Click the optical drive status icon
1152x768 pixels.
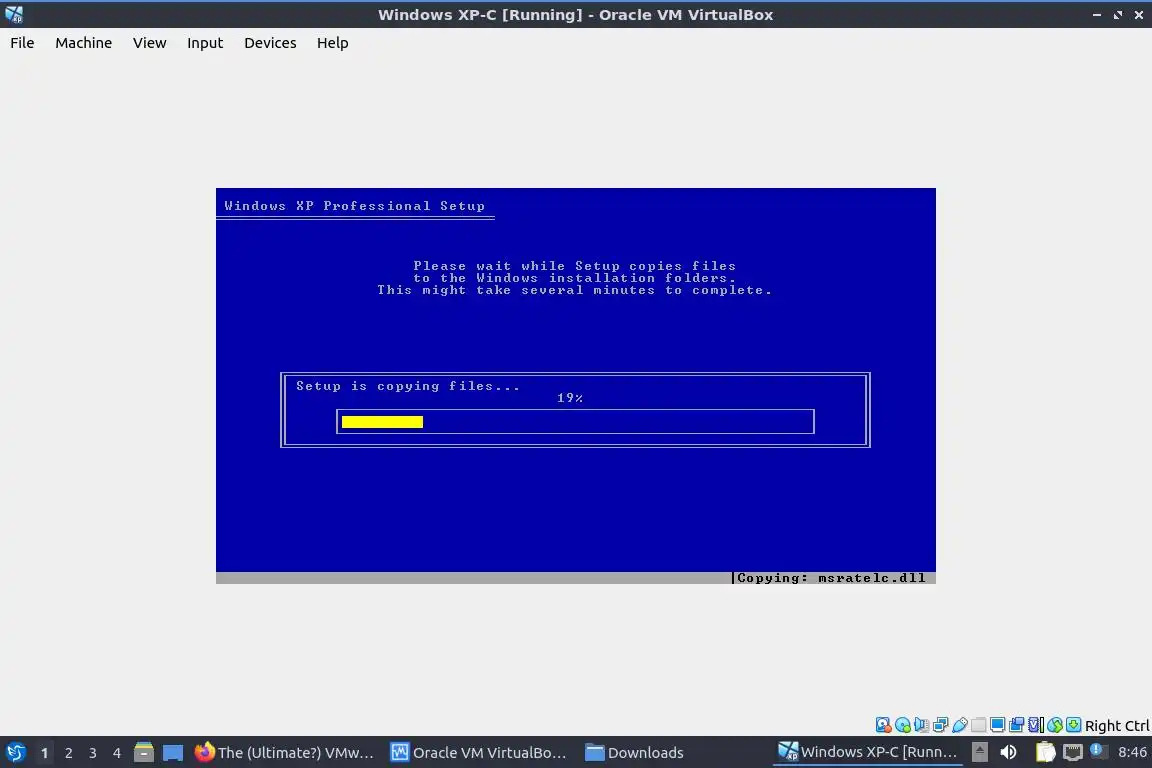pos(902,725)
